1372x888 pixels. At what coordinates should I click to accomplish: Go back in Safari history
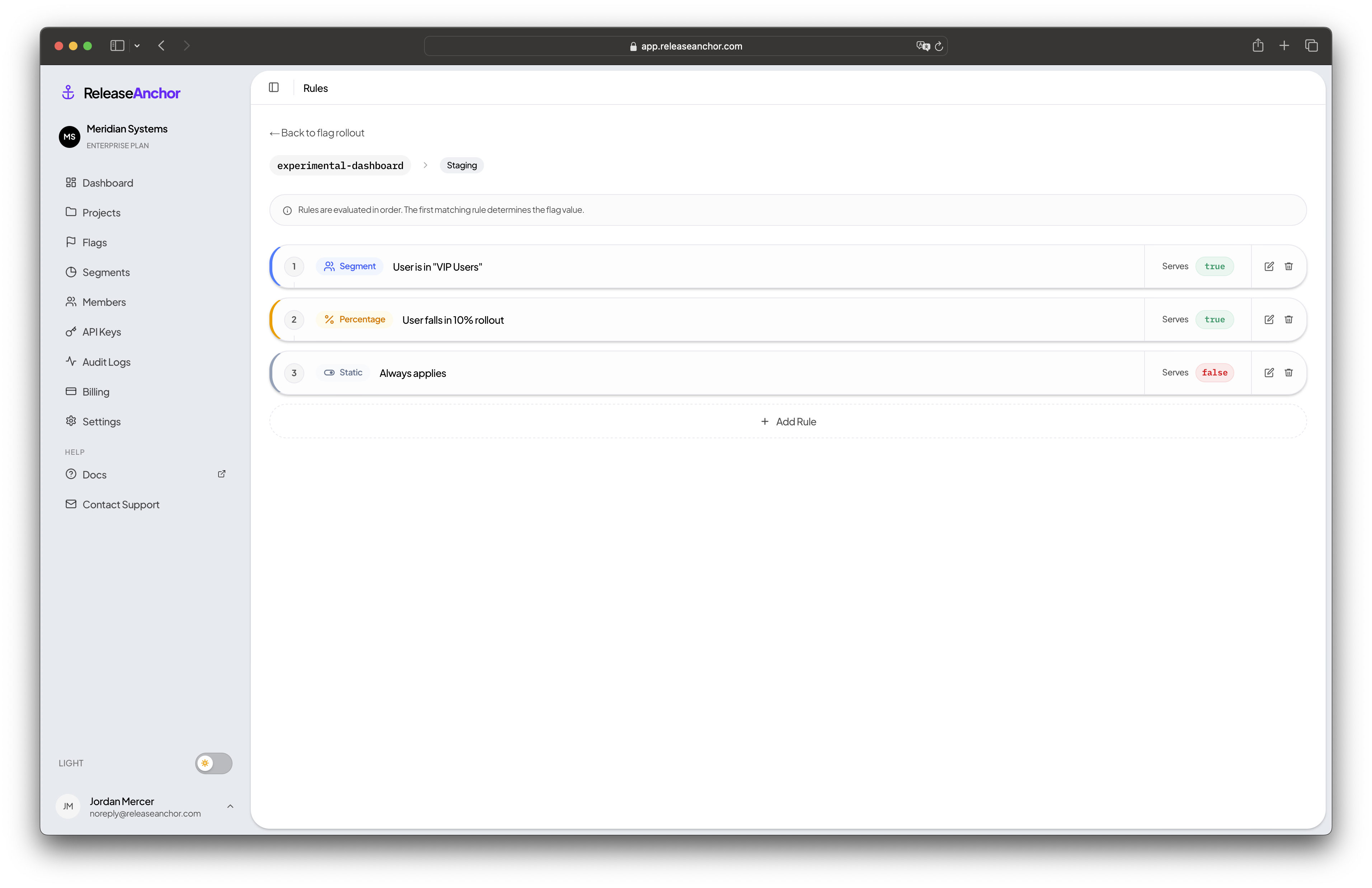coord(161,46)
